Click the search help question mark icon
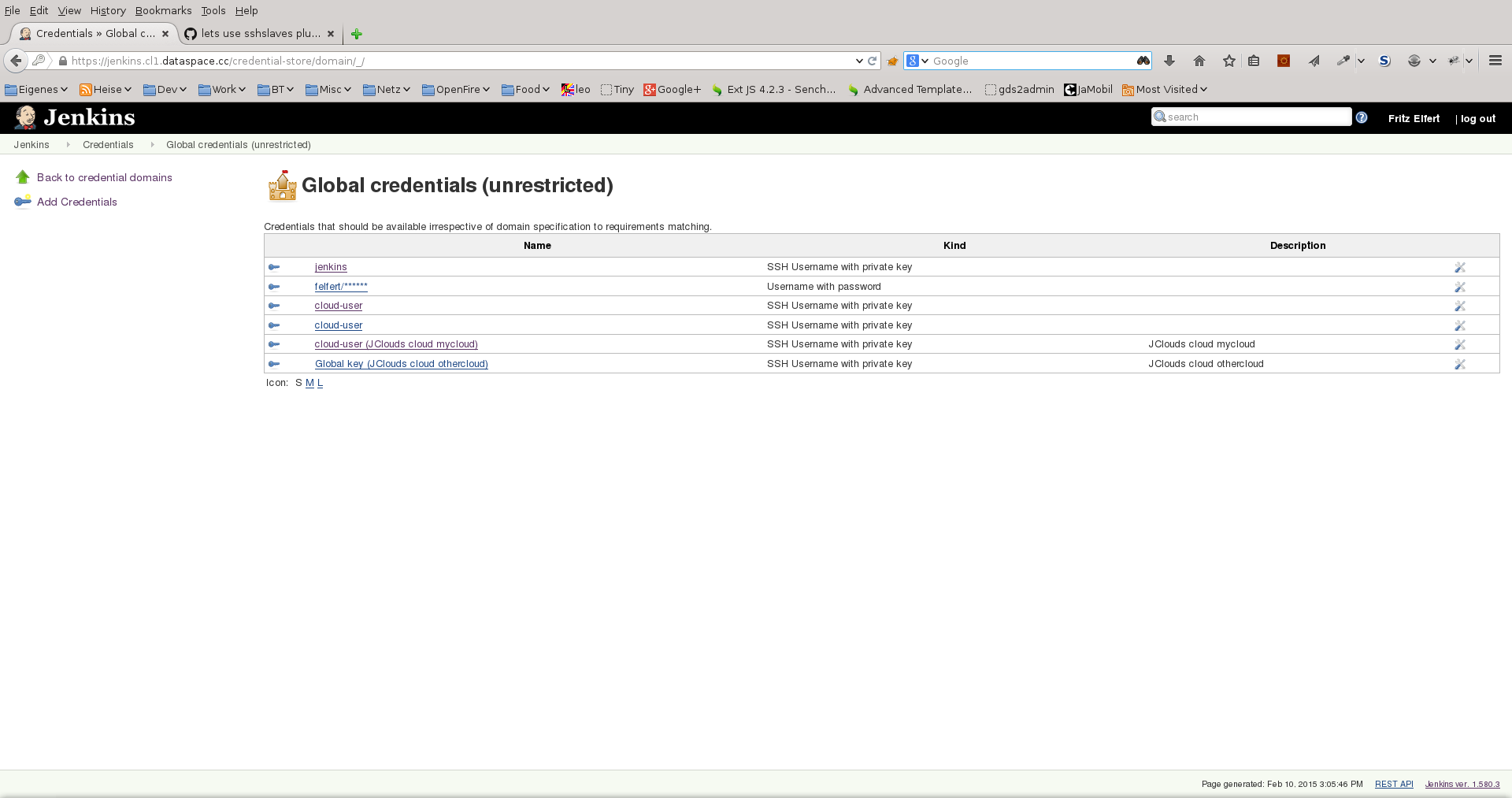Image resolution: width=1512 pixels, height=798 pixels. click(x=1362, y=117)
